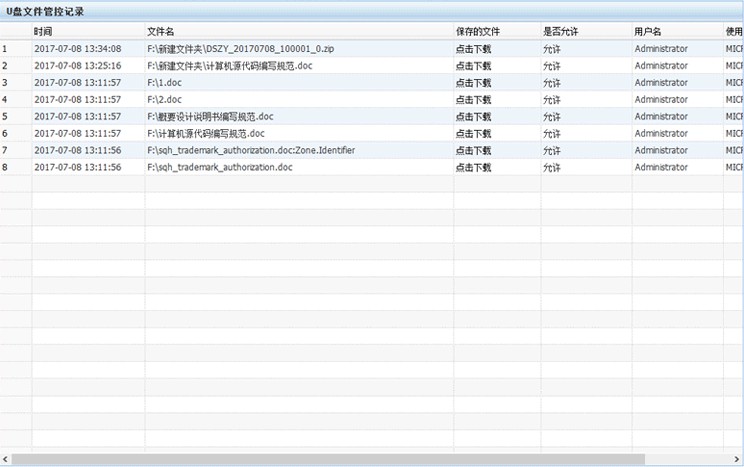Click the timestamp 2017-07-08 13:25:16
The width and height of the screenshot is (744, 467).
pyautogui.click(x=77, y=66)
